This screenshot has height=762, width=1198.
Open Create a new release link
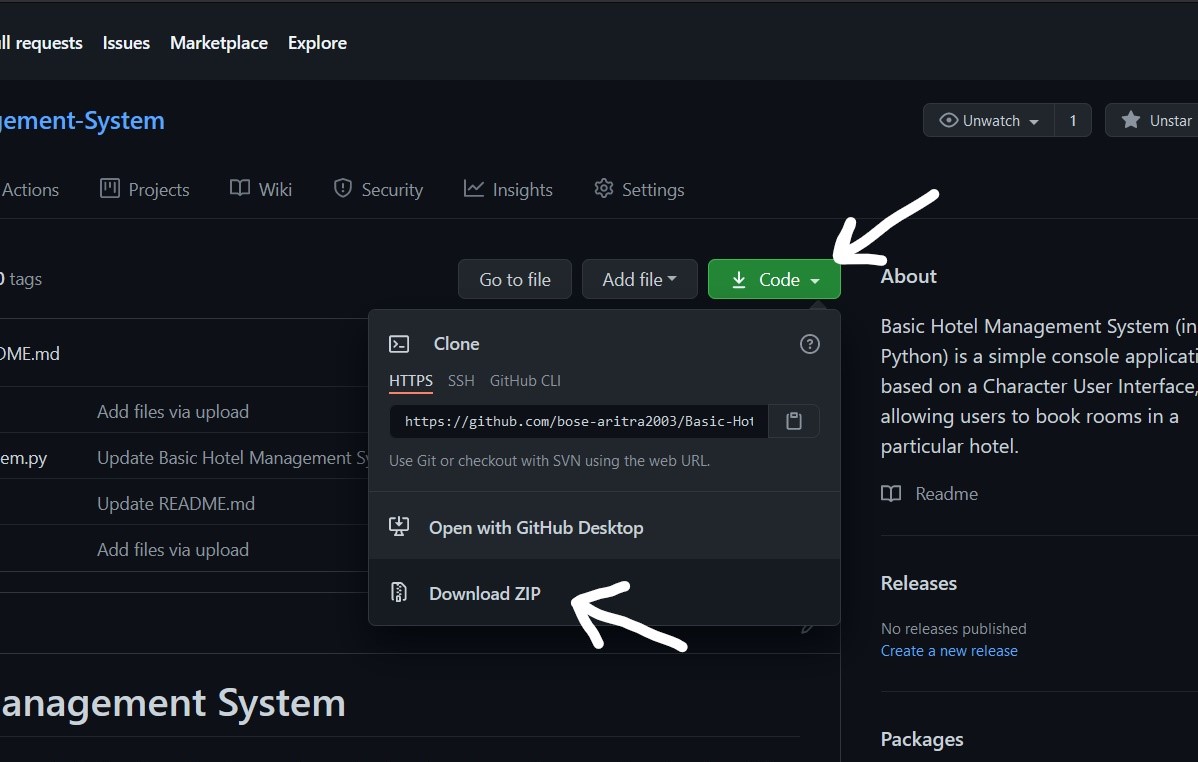click(x=949, y=650)
